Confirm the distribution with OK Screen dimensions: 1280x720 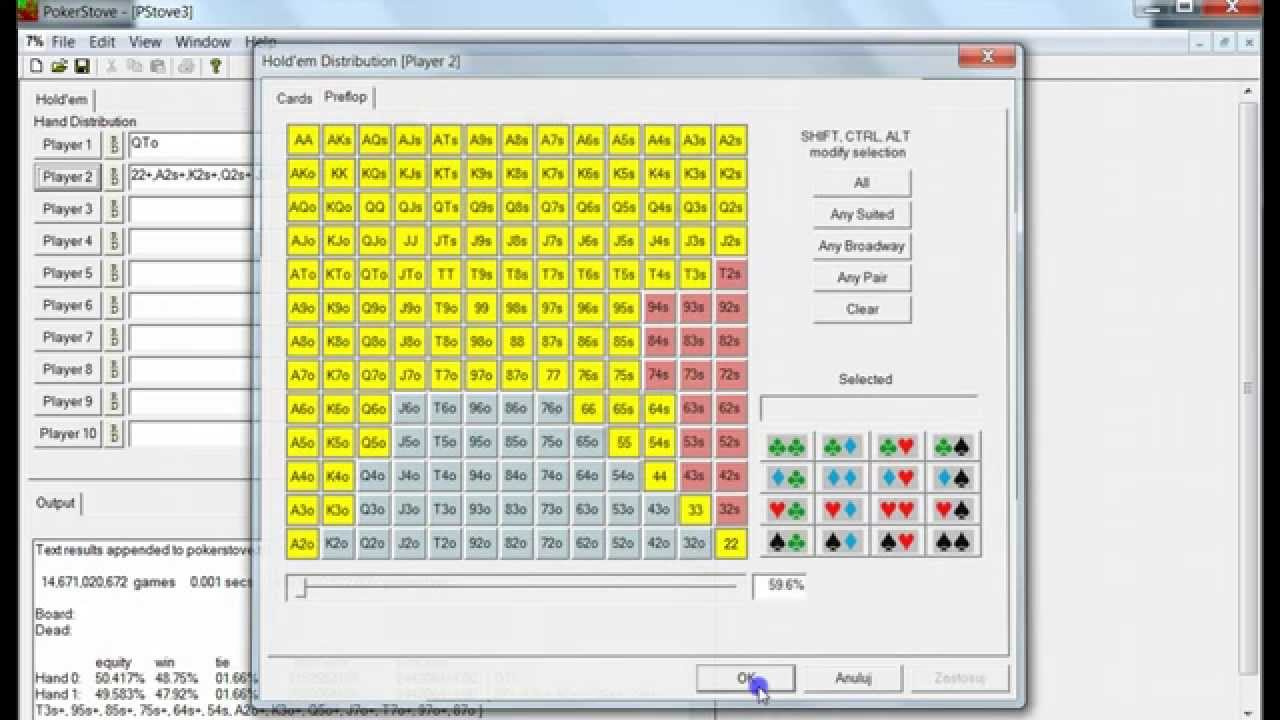(746, 678)
